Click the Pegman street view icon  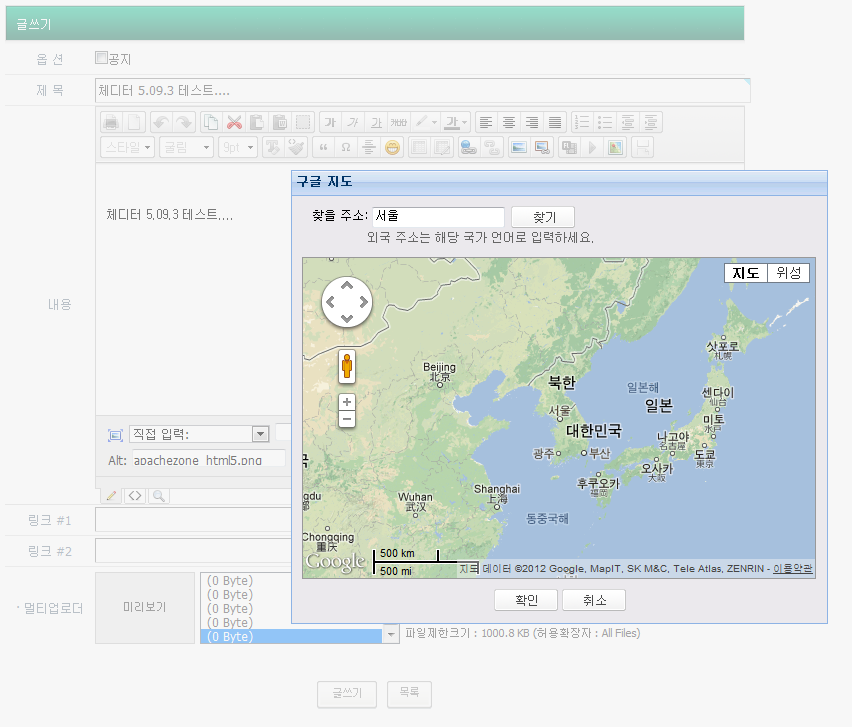click(x=347, y=367)
